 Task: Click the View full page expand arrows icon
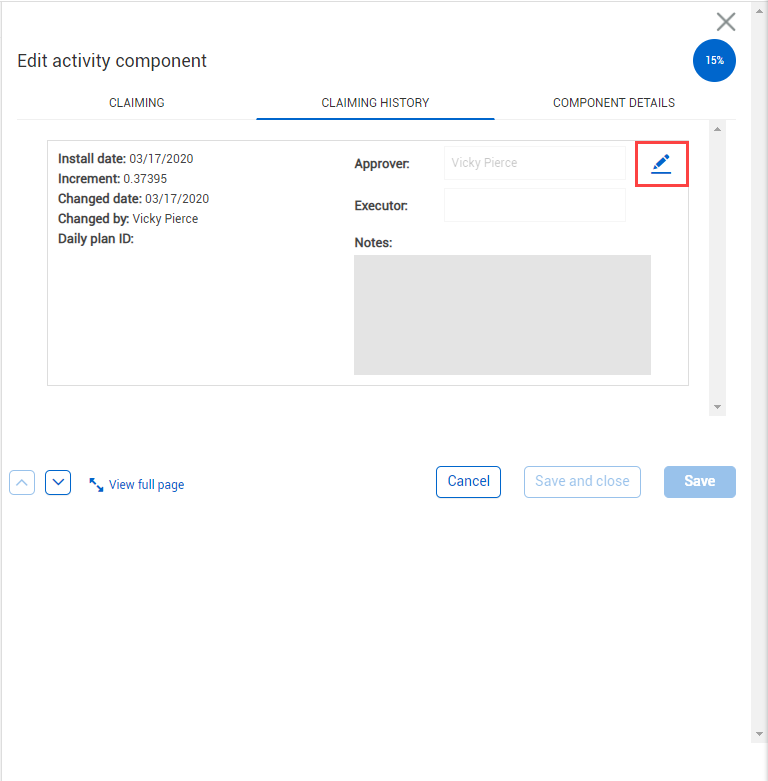pos(96,485)
